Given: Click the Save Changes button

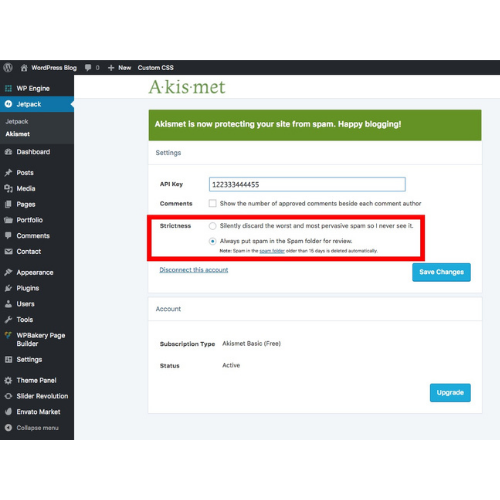Looking at the screenshot, I should point(441,272).
